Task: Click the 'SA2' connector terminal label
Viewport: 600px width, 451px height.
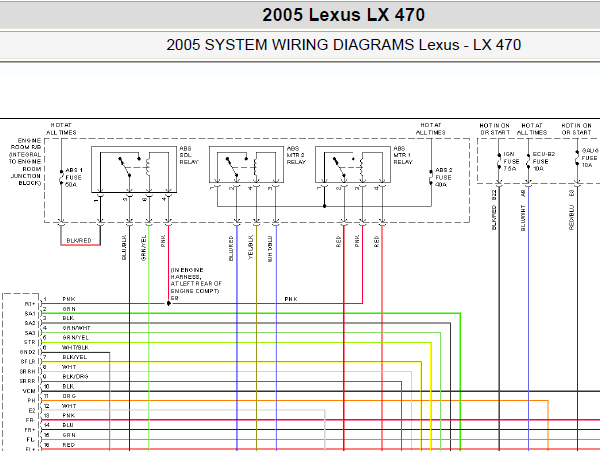Action: click(30, 323)
